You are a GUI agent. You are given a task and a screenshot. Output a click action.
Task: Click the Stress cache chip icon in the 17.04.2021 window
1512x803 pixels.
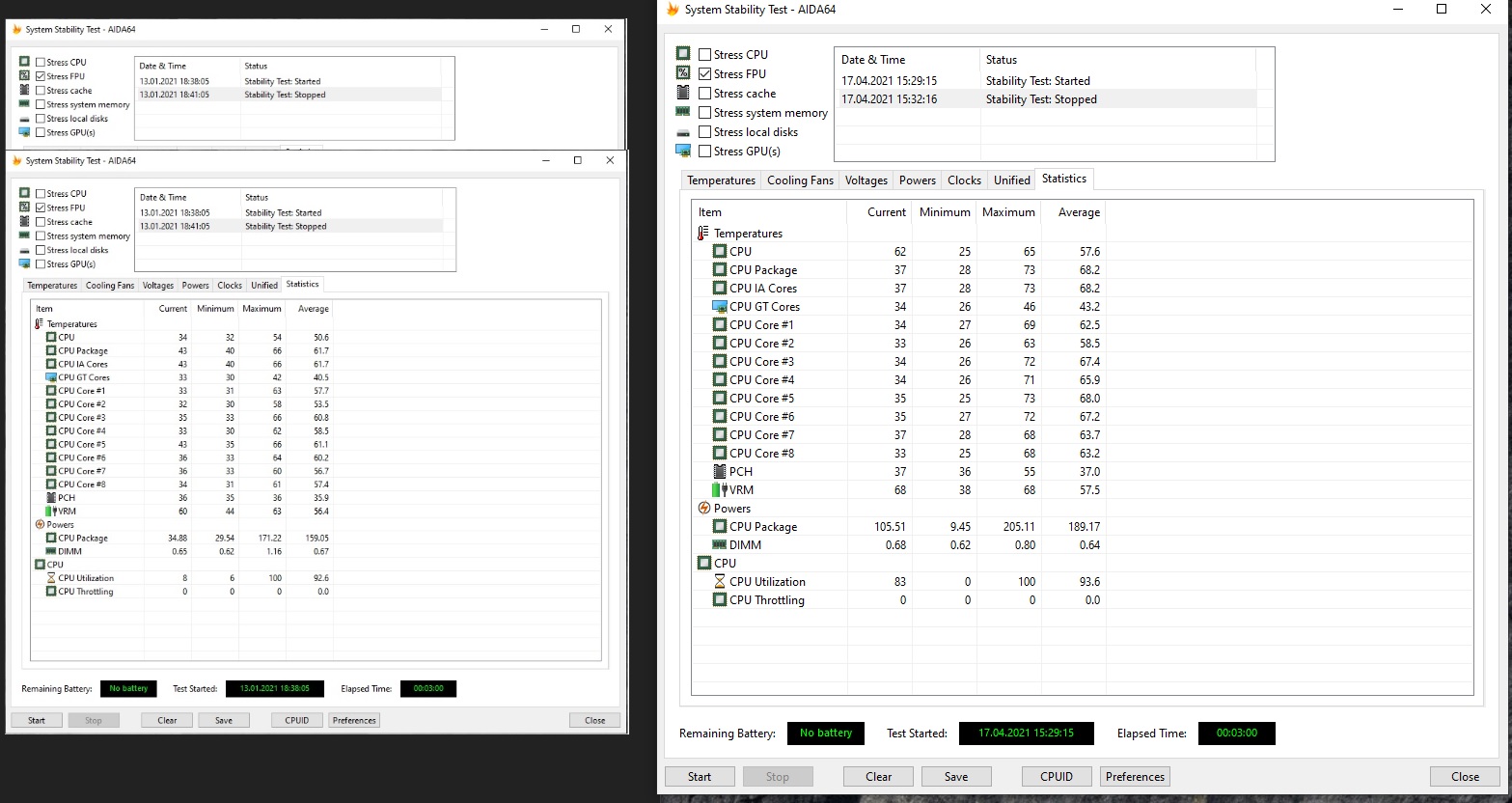coord(683,93)
